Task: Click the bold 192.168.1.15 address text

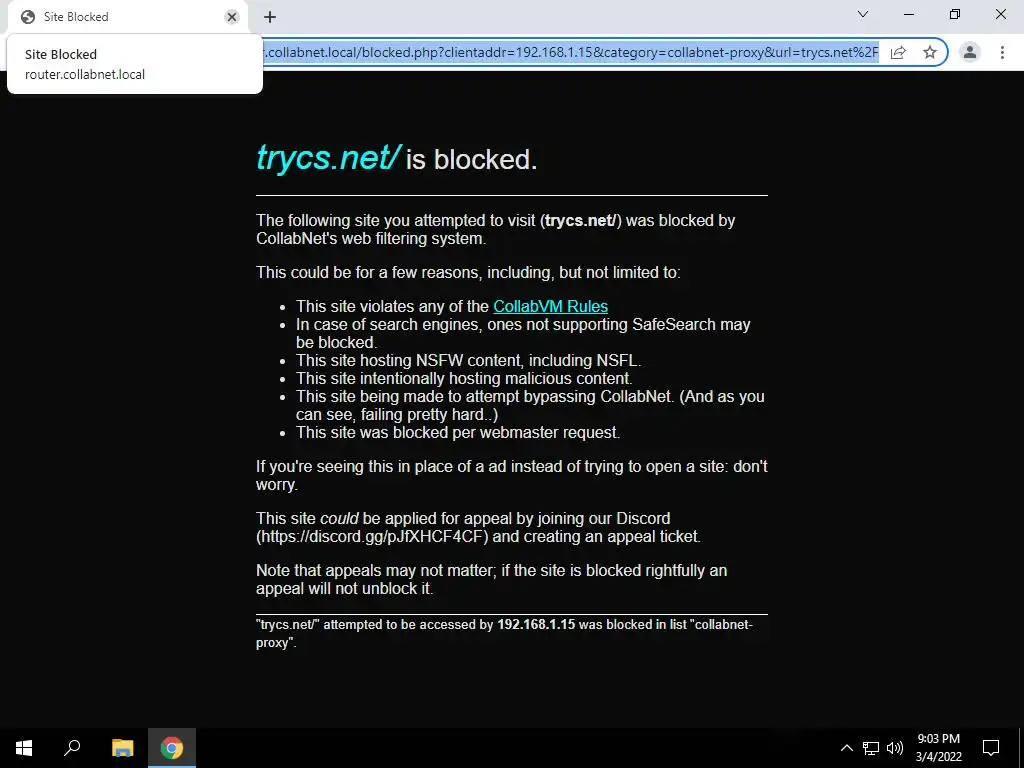Action: tap(536, 624)
